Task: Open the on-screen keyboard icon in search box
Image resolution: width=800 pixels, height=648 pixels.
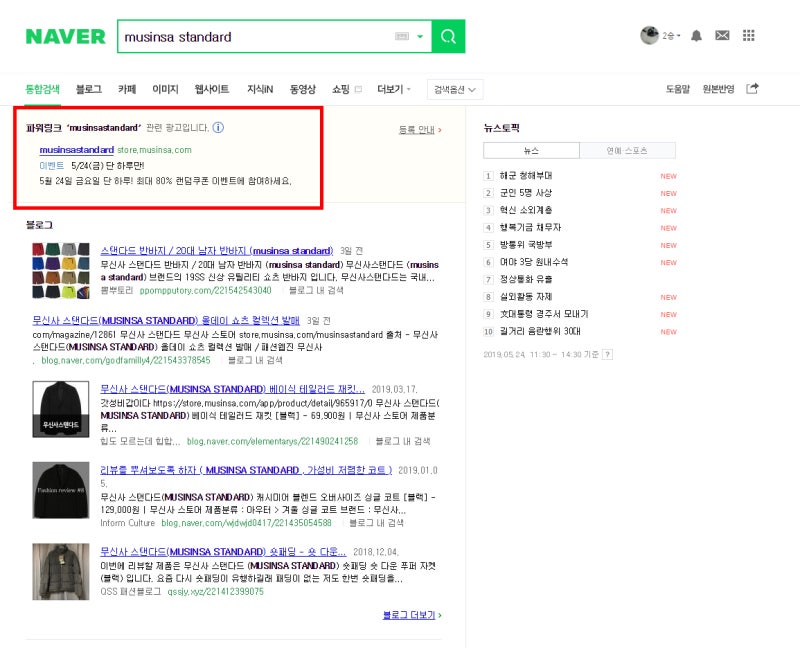Action: click(402, 36)
